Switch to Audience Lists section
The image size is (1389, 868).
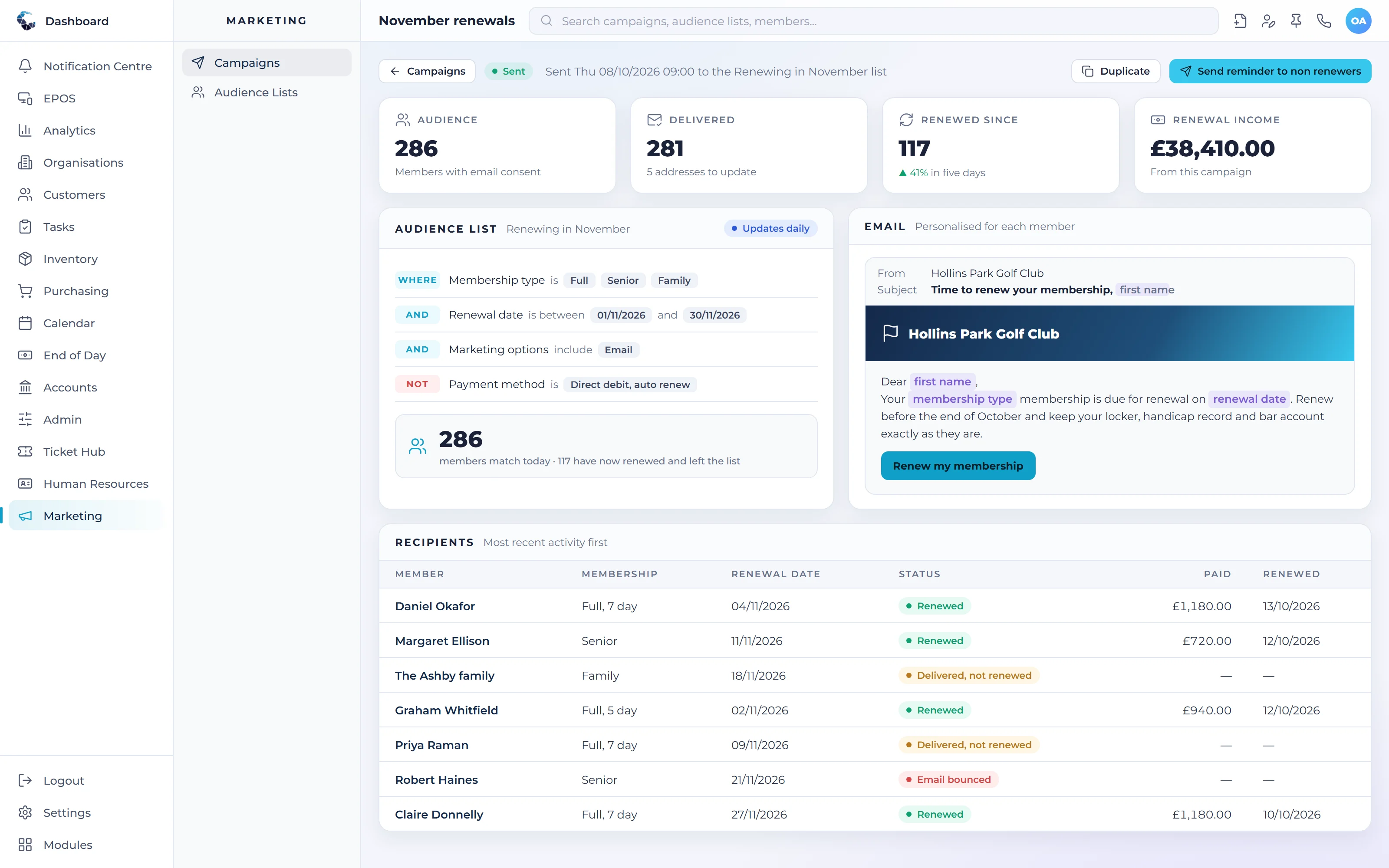[x=267, y=92]
